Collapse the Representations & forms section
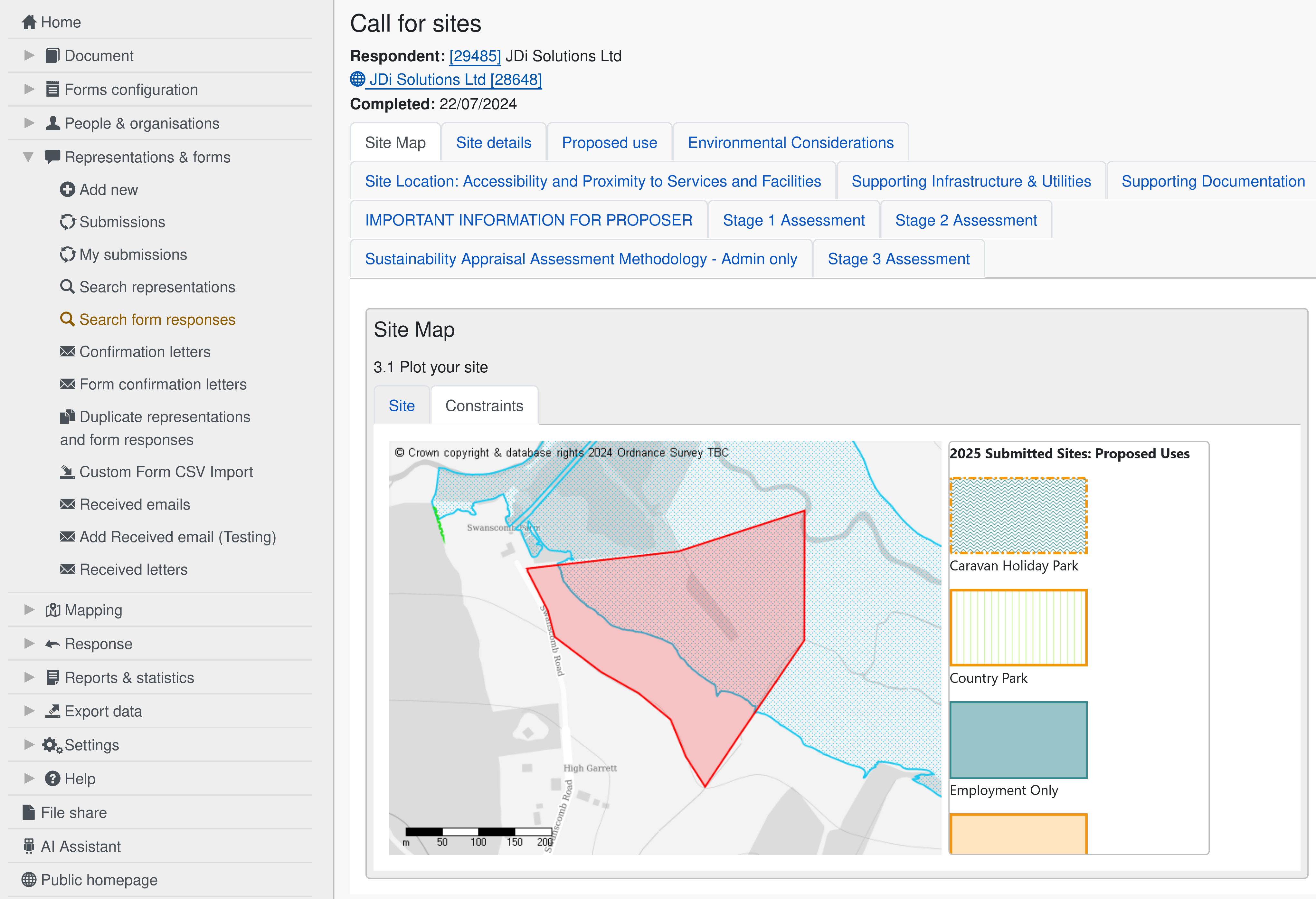This screenshot has width=1316, height=899. click(28, 157)
